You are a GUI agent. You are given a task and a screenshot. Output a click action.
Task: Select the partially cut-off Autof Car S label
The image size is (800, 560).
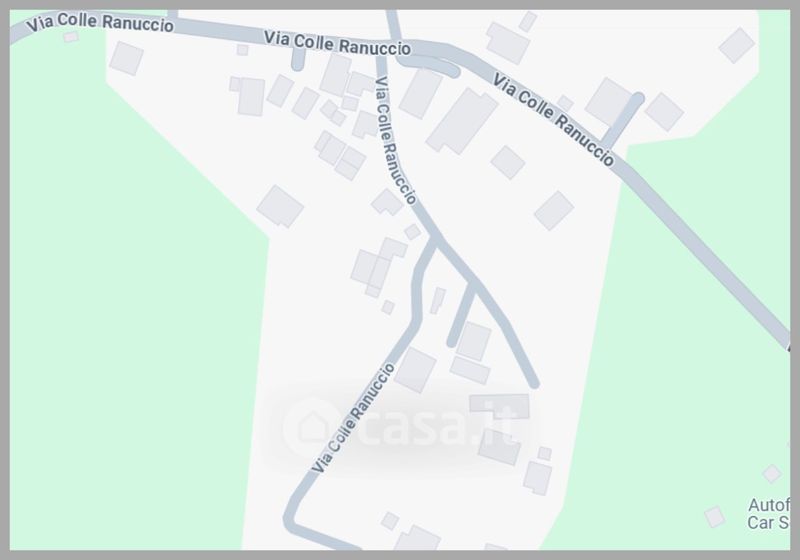pos(769,514)
